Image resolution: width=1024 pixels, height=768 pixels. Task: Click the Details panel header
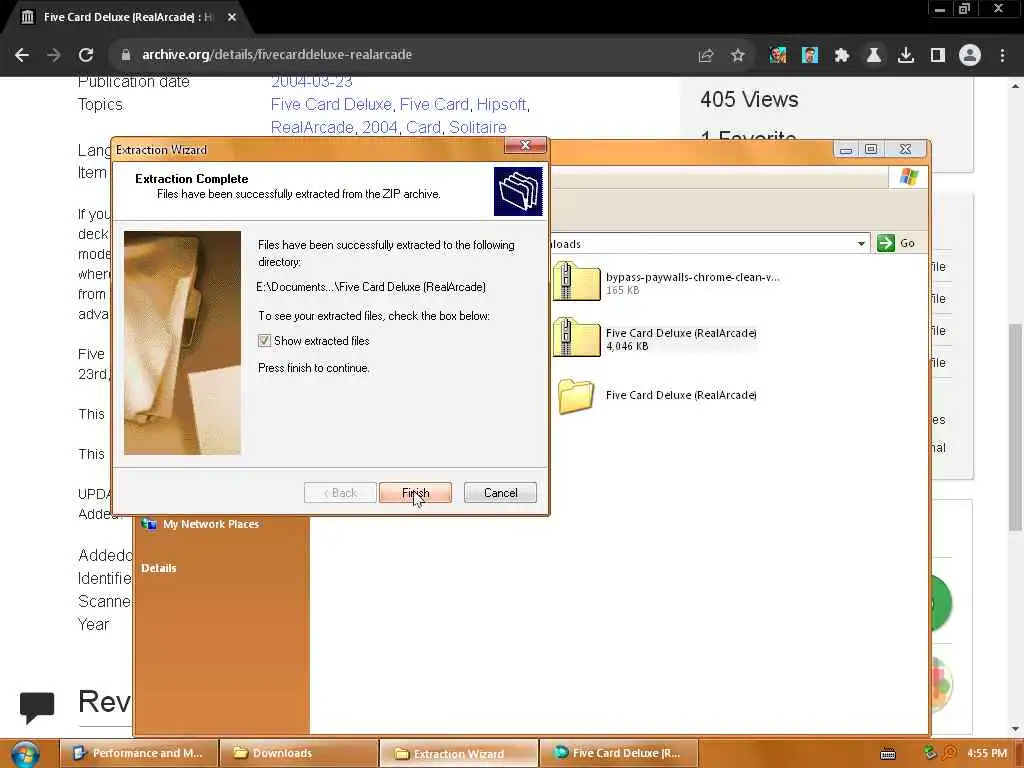pyautogui.click(x=159, y=568)
